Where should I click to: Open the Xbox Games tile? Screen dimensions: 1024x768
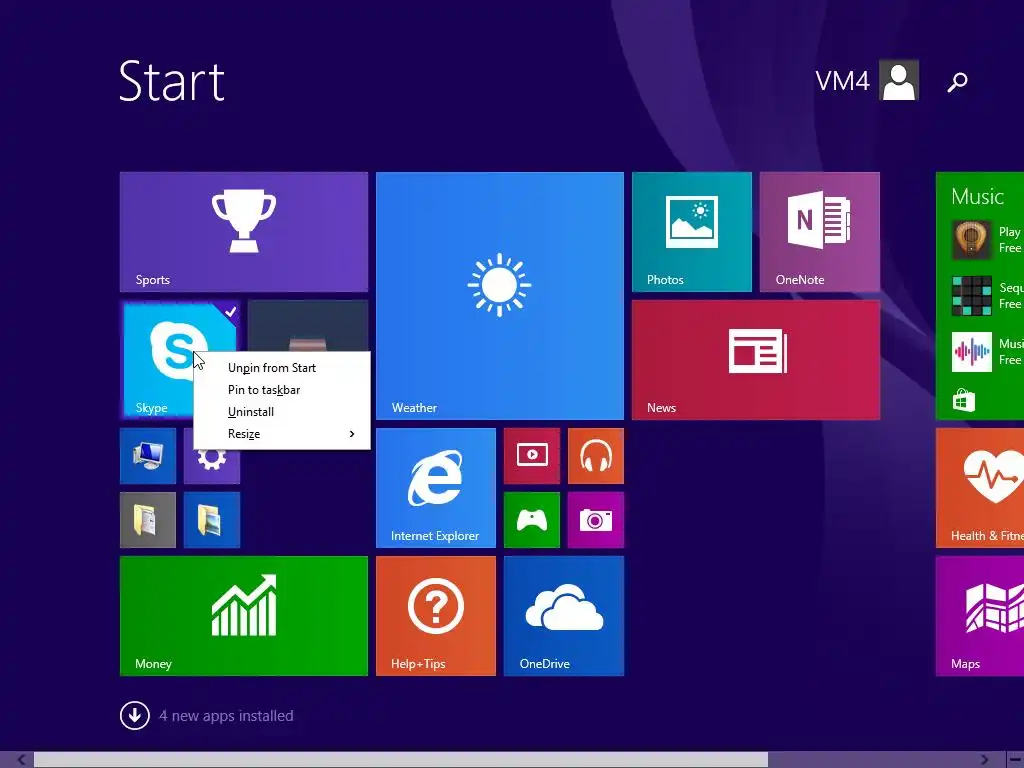point(532,520)
